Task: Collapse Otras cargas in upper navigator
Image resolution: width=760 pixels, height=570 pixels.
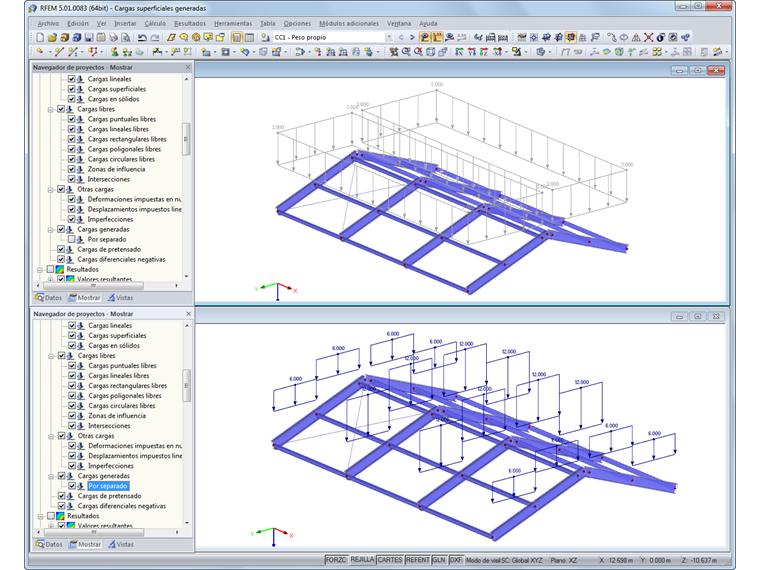Action: pyautogui.click(x=50, y=190)
